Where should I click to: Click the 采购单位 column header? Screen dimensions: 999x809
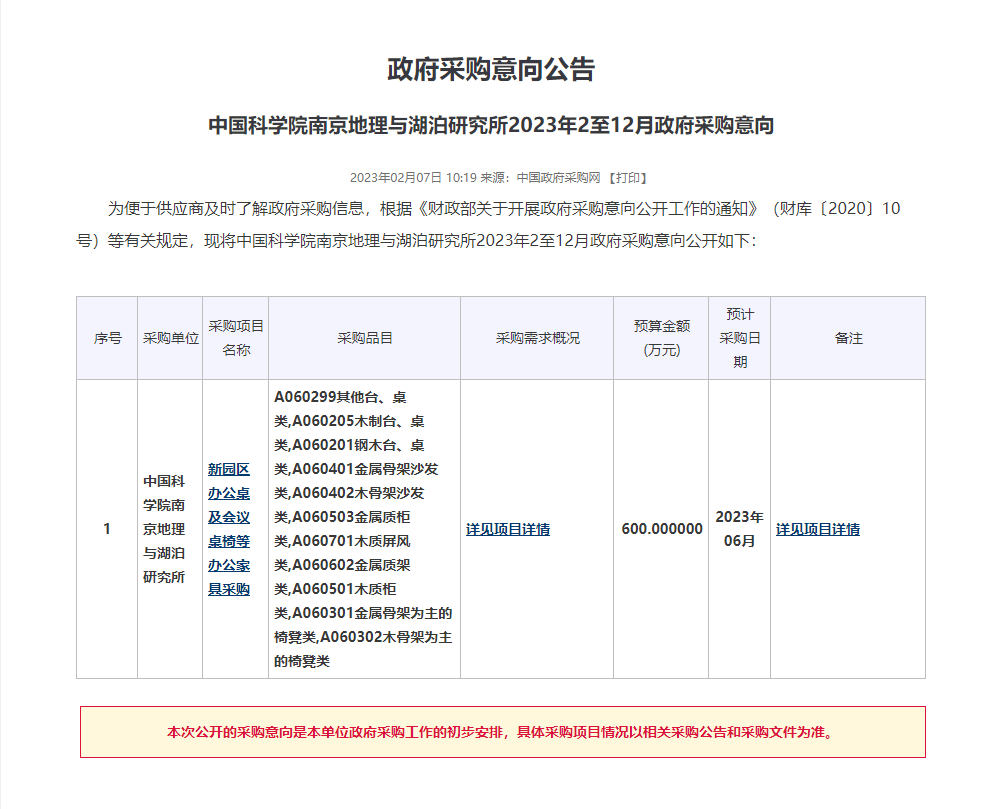click(170, 338)
